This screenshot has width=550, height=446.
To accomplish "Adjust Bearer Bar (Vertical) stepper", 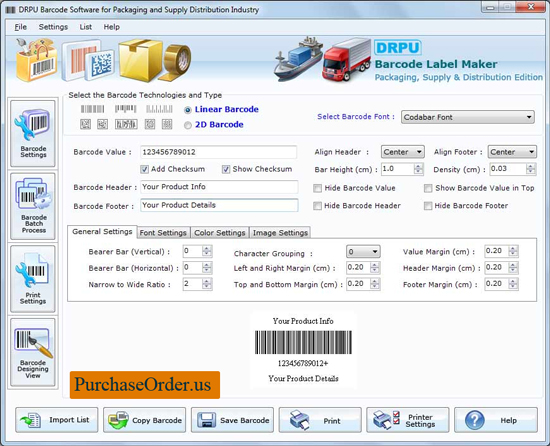I will 207,251.
